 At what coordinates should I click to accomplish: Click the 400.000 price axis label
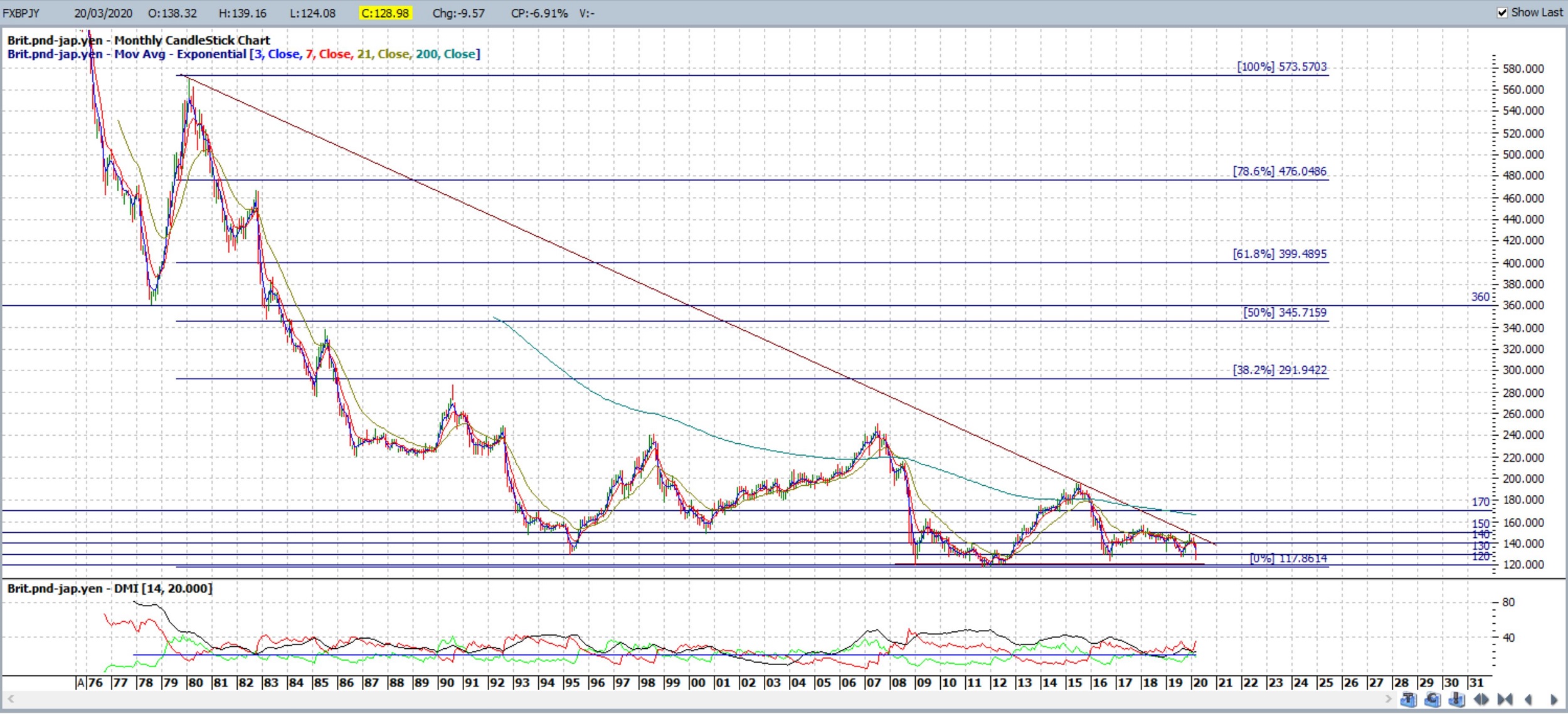tap(1523, 263)
